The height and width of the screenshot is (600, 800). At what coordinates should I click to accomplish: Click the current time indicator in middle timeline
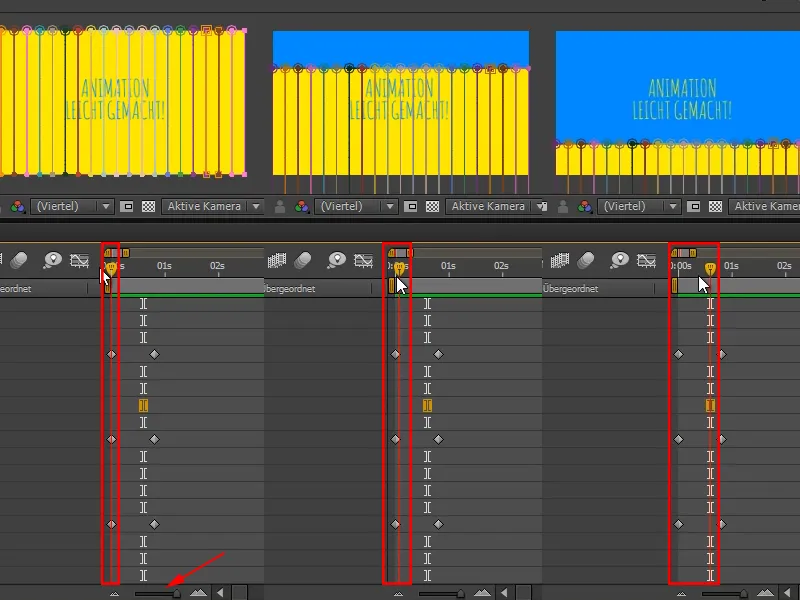click(399, 268)
